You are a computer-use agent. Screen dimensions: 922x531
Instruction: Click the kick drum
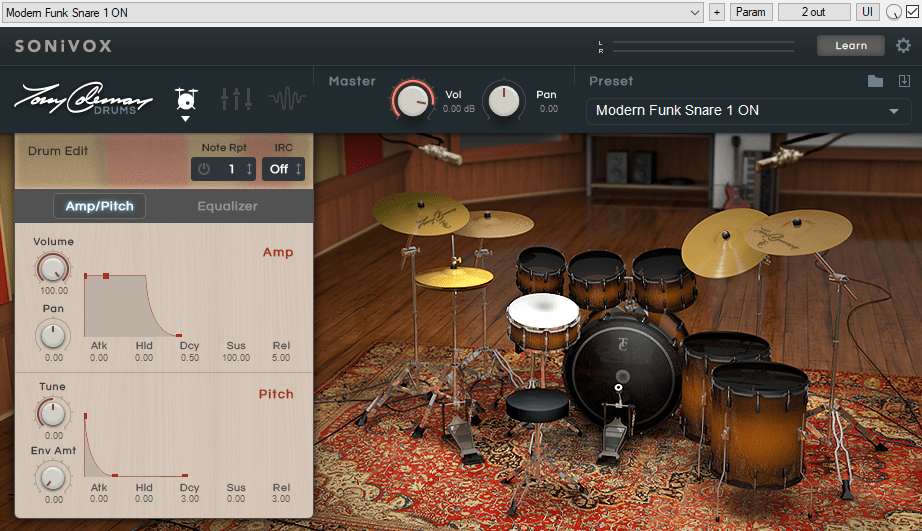pos(623,372)
